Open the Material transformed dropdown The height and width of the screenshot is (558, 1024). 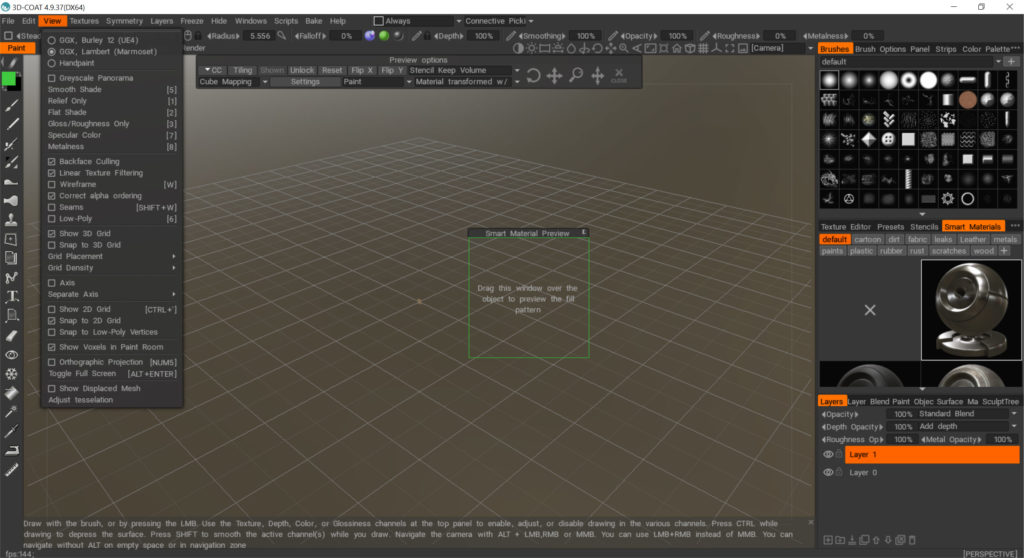tap(467, 82)
